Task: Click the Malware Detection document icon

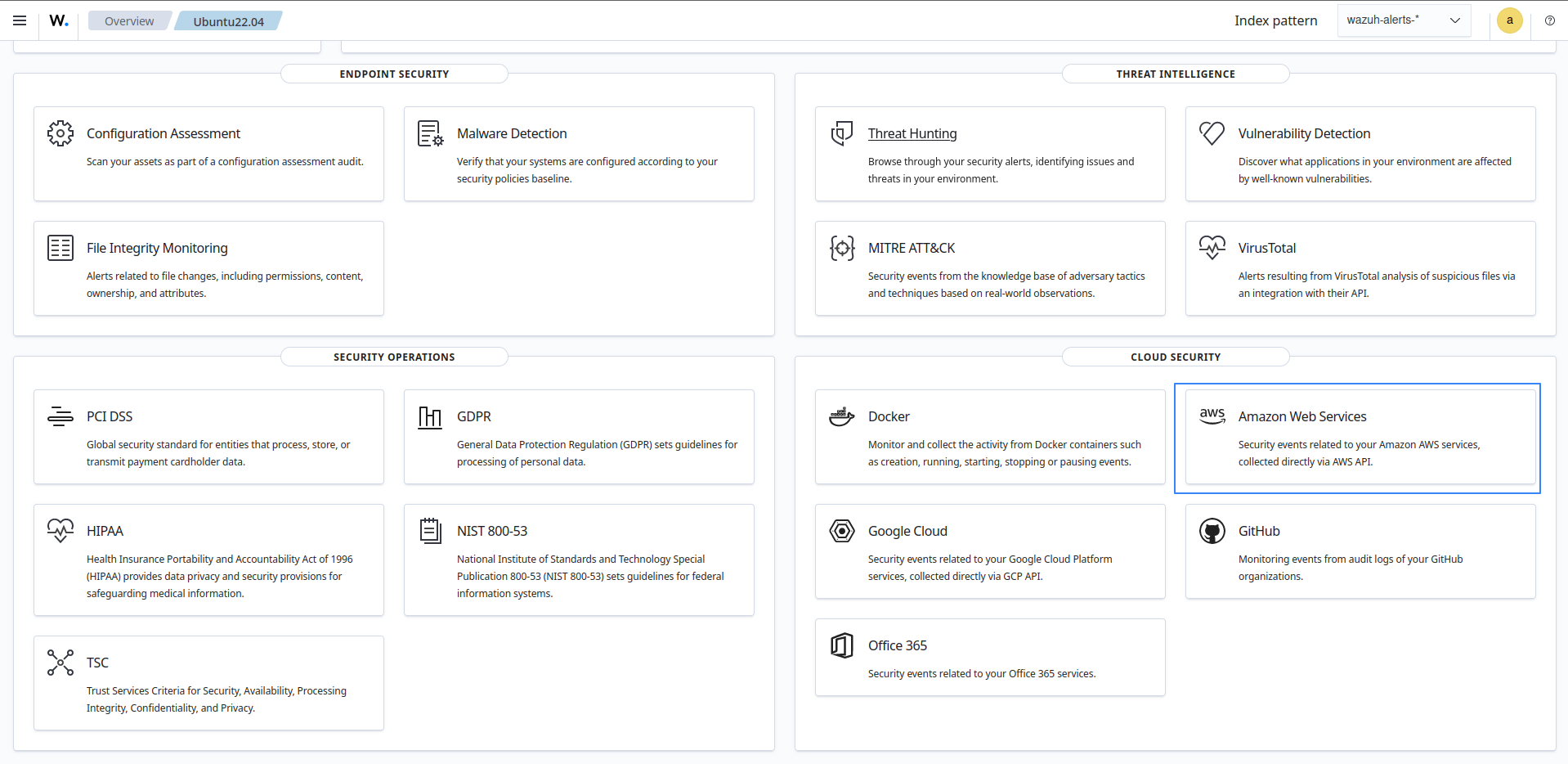Action: (x=430, y=133)
